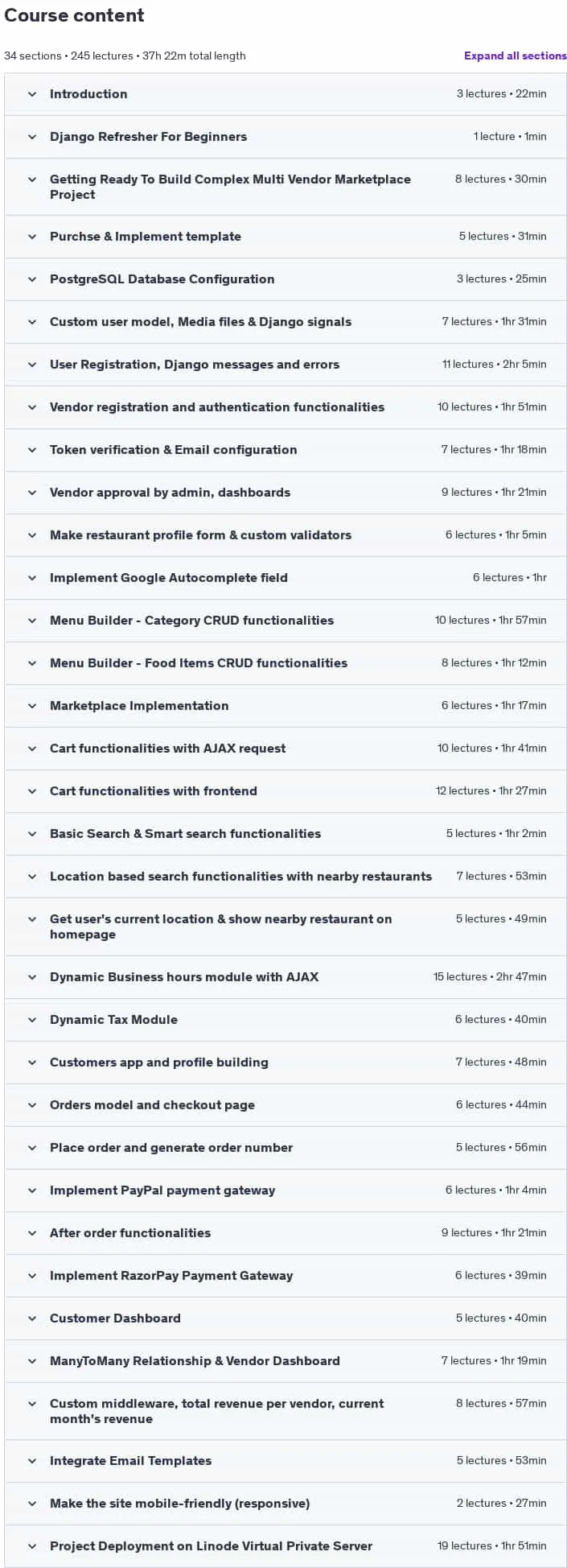
Task: Open Dynamic Business hours module section
Action: [286, 977]
